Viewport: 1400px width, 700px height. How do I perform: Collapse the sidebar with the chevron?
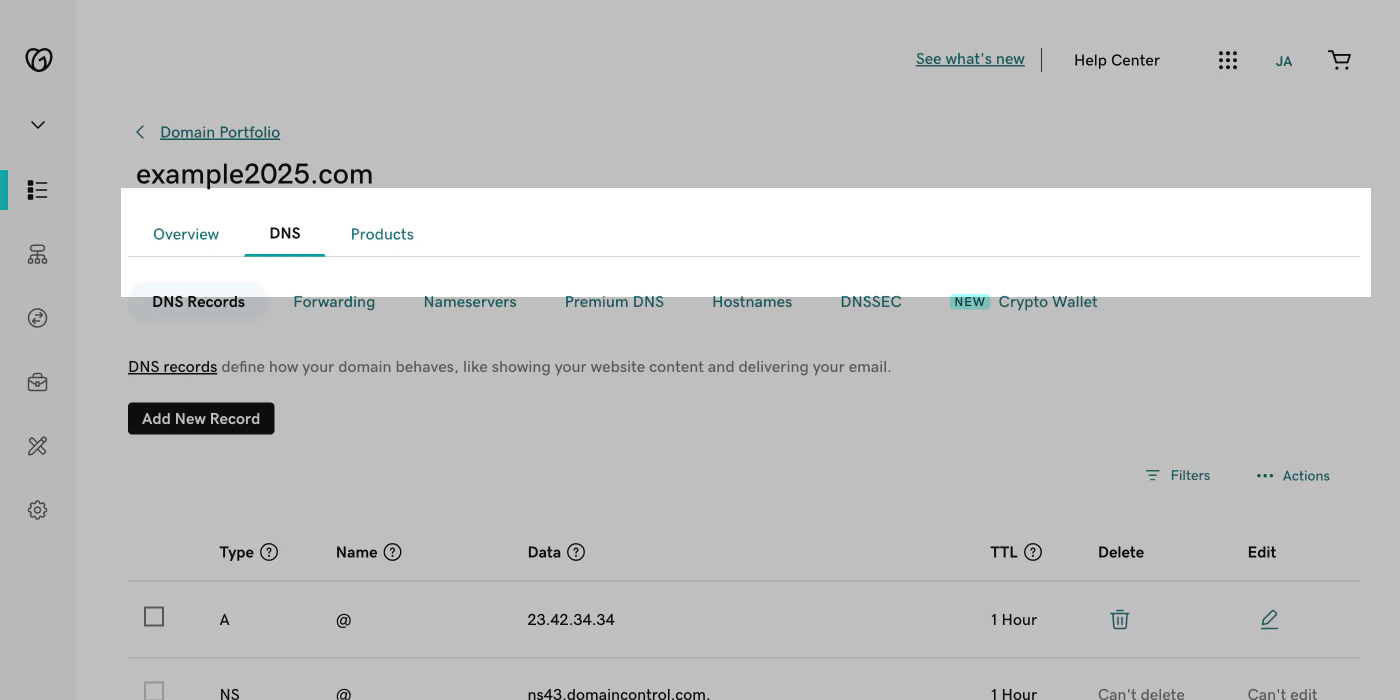(37, 124)
